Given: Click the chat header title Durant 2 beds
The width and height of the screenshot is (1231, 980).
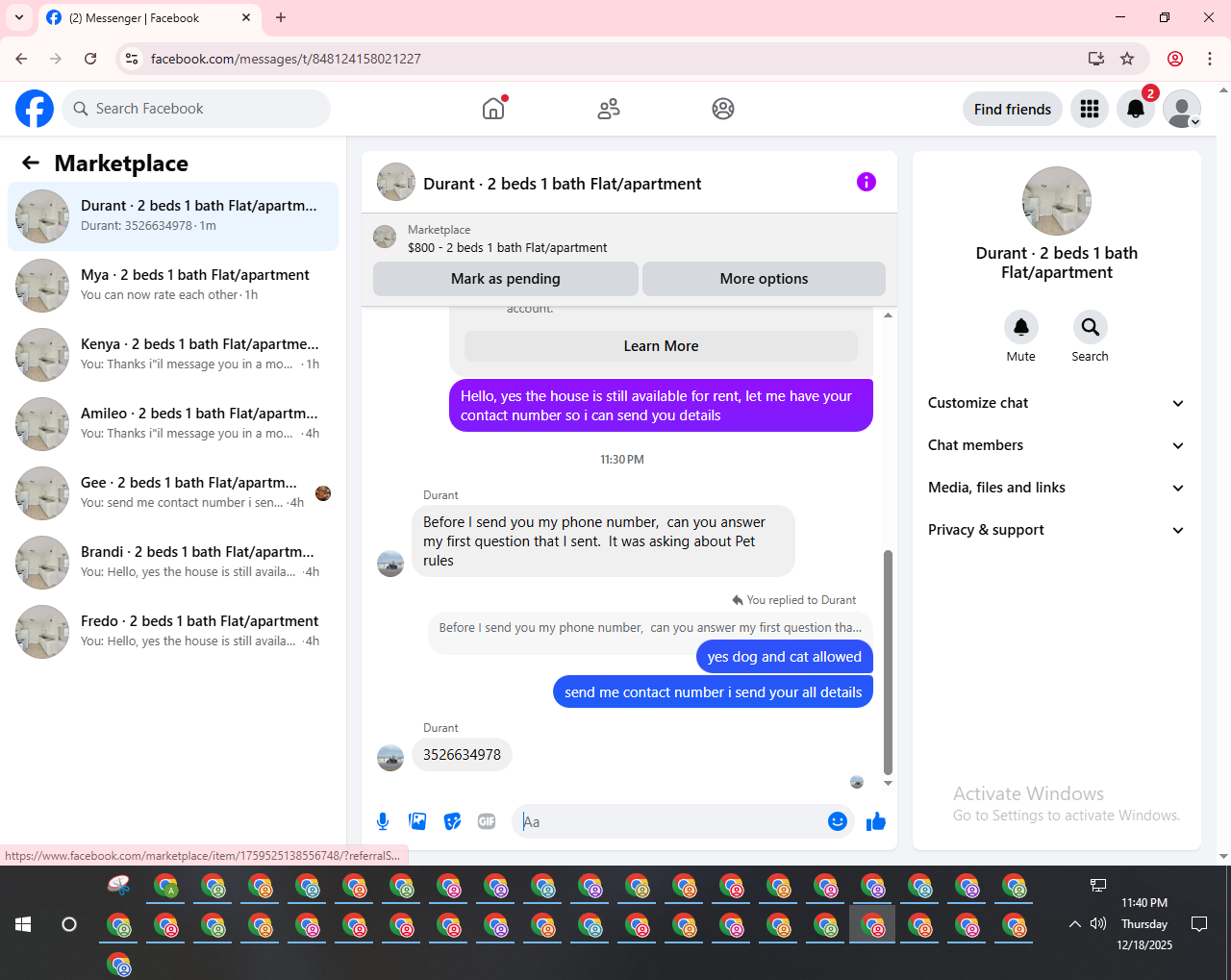Looking at the screenshot, I should click(563, 184).
